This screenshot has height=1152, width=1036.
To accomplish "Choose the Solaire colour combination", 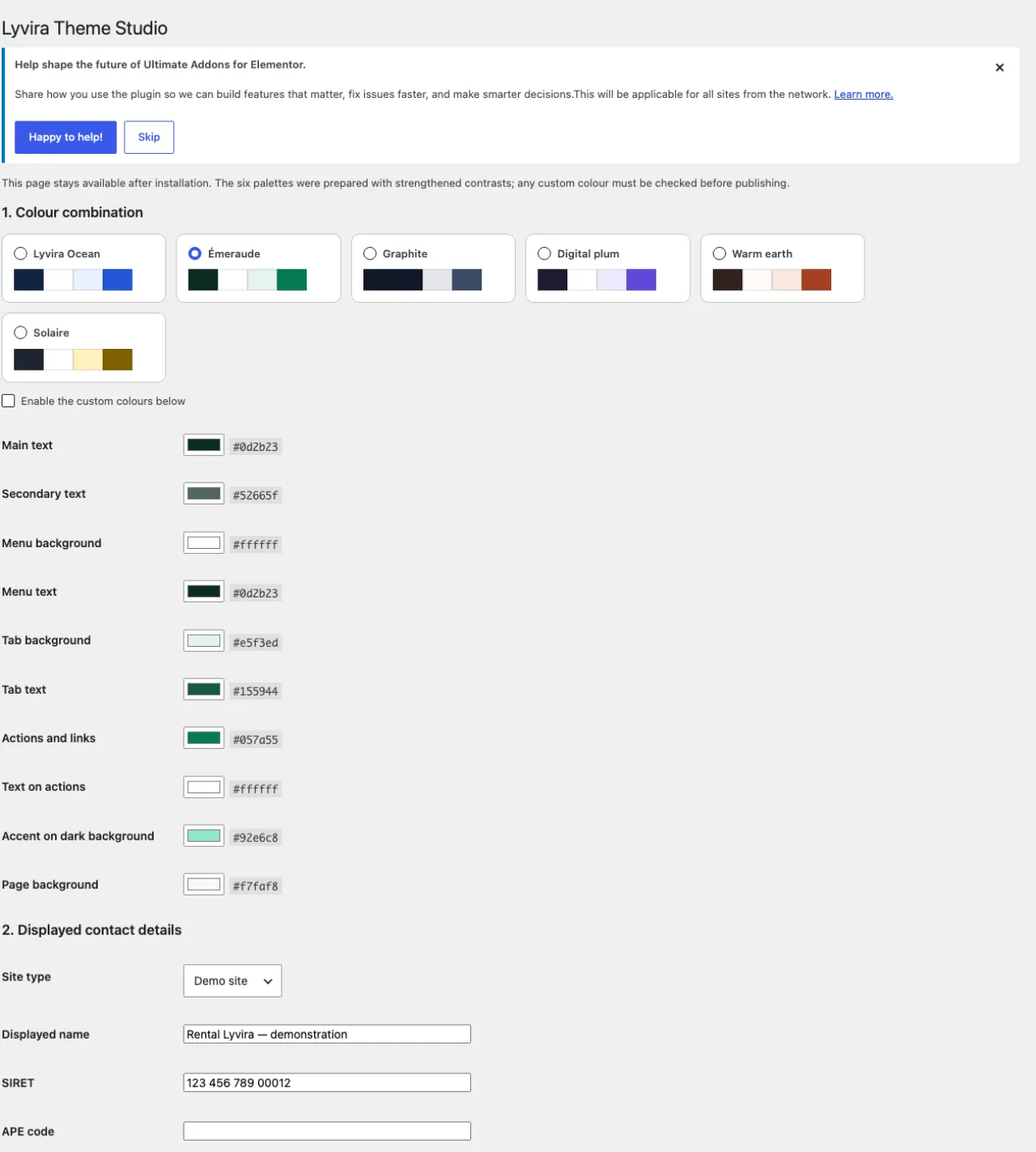I will (20, 333).
